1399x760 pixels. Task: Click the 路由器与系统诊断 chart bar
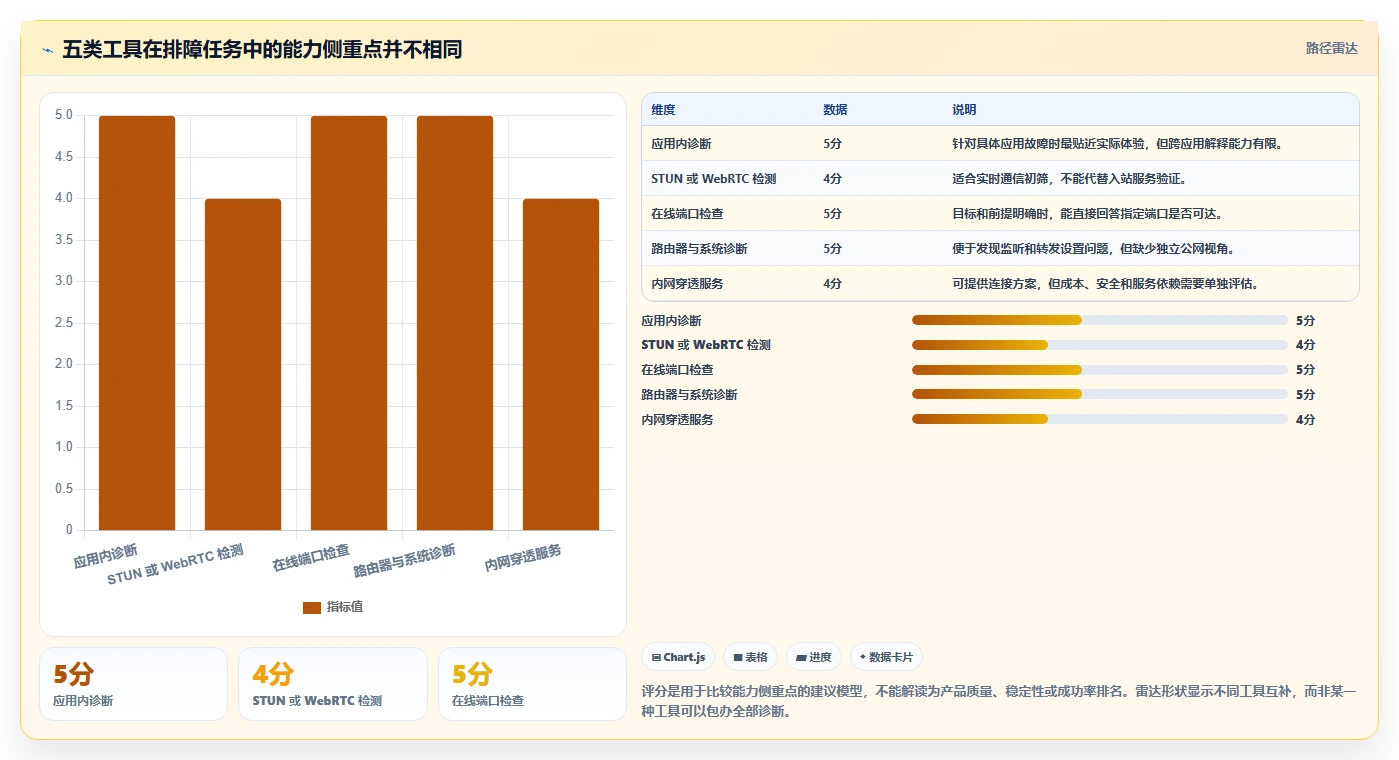(x=455, y=323)
